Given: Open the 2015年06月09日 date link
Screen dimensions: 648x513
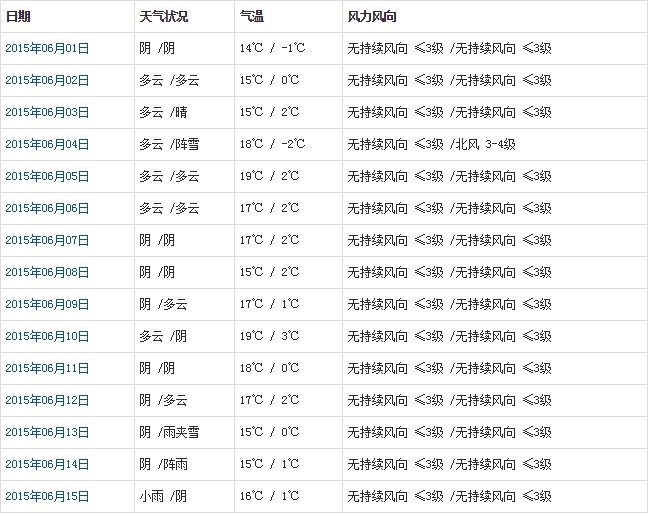Looking at the screenshot, I should click(47, 304).
